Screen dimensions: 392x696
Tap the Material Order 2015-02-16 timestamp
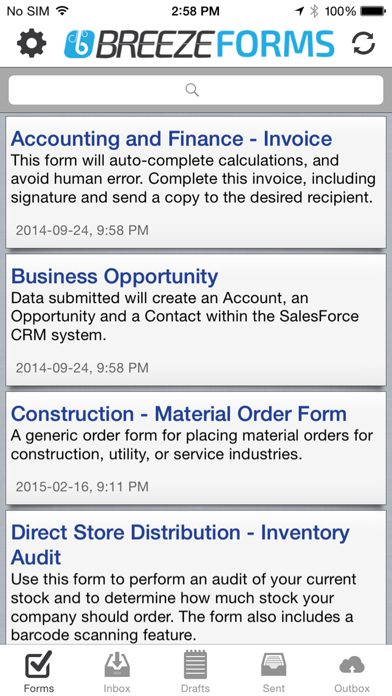tap(82, 486)
